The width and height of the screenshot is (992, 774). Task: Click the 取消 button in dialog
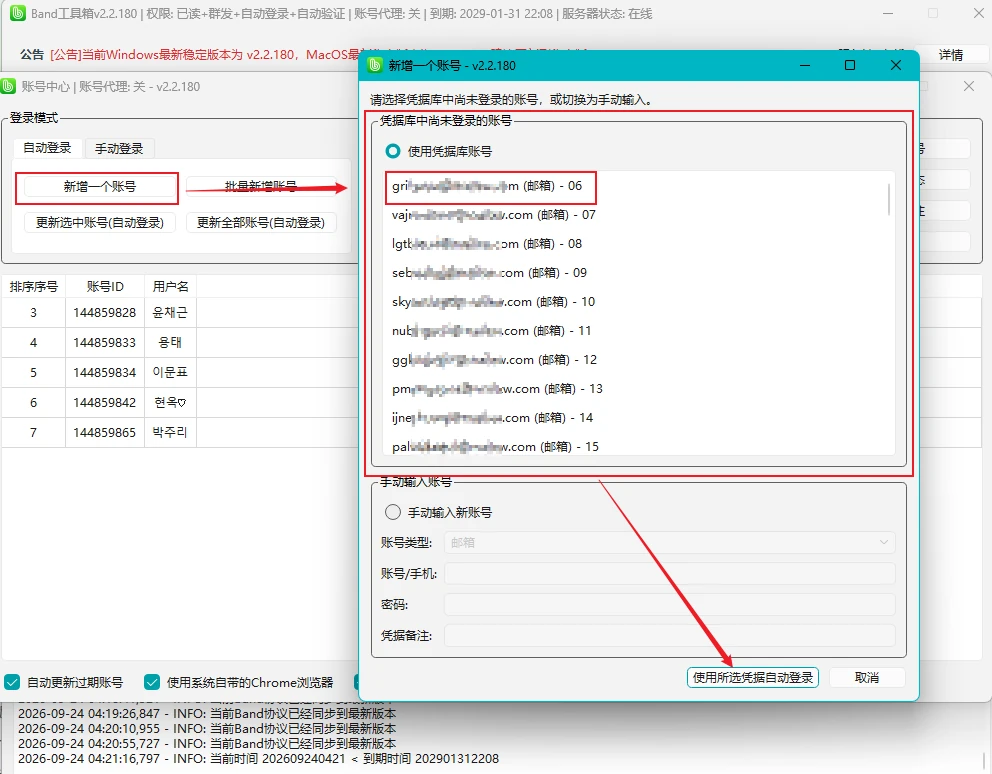coord(867,678)
